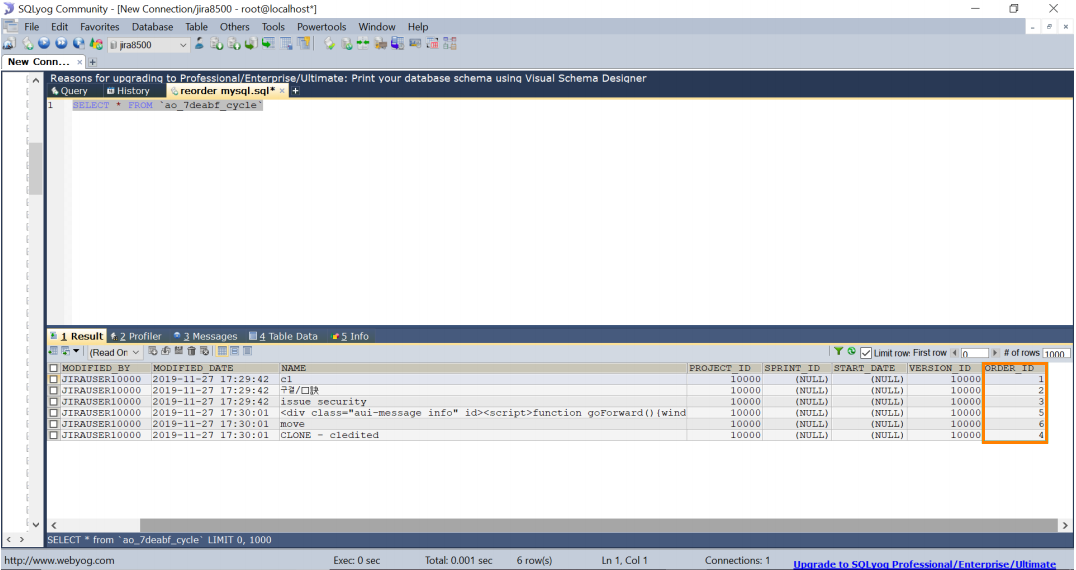Click the NAME column header
This screenshot has height=570, width=1076.
(483, 368)
